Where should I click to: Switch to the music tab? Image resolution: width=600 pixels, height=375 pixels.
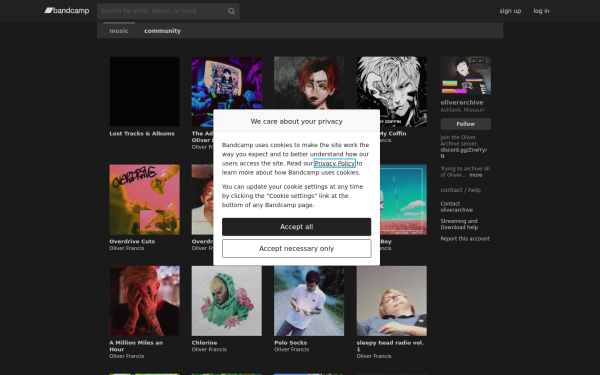point(119,31)
